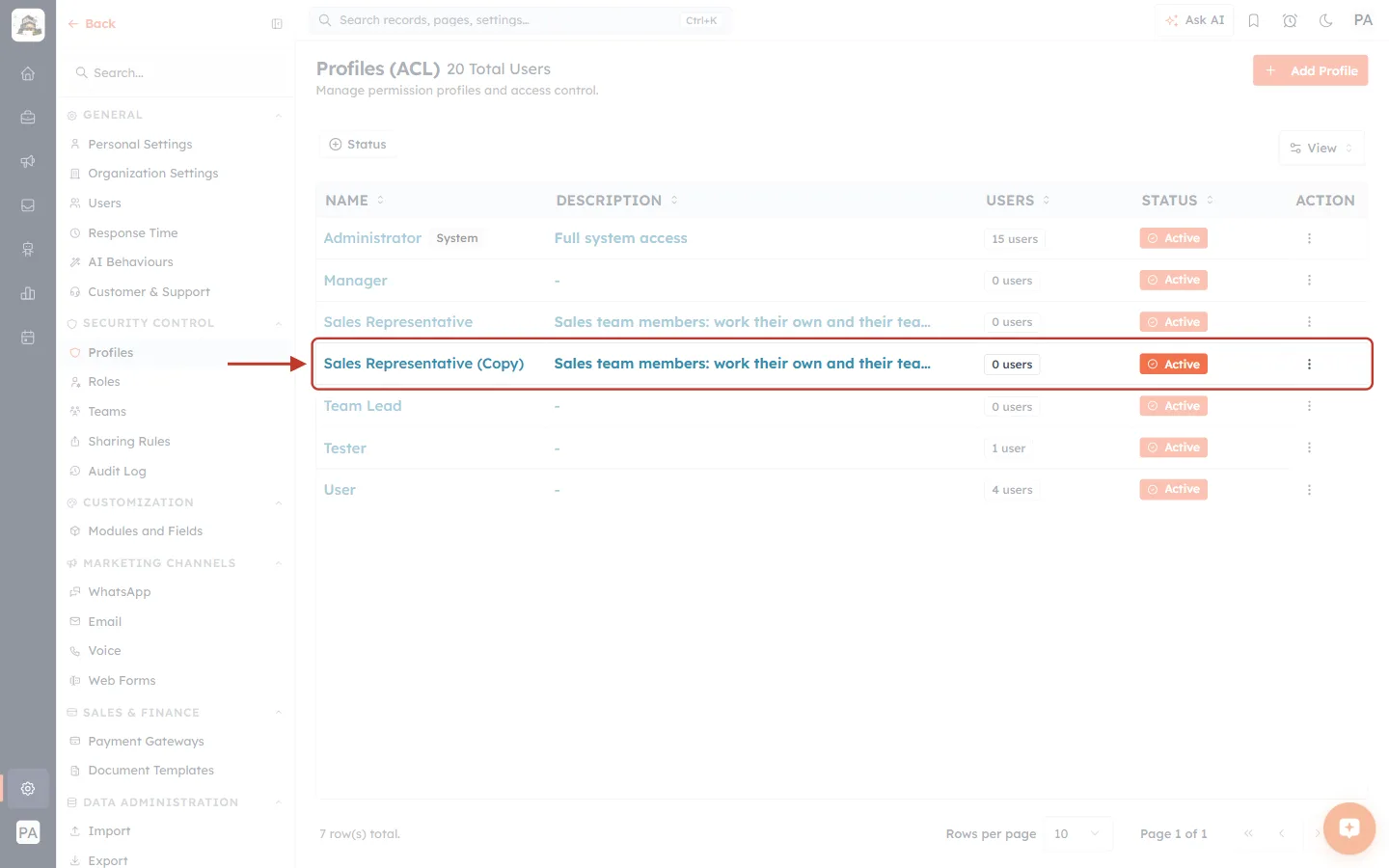Open the alarm clock reminders icon
This screenshot has width=1389, height=868.
pyautogui.click(x=1290, y=20)
